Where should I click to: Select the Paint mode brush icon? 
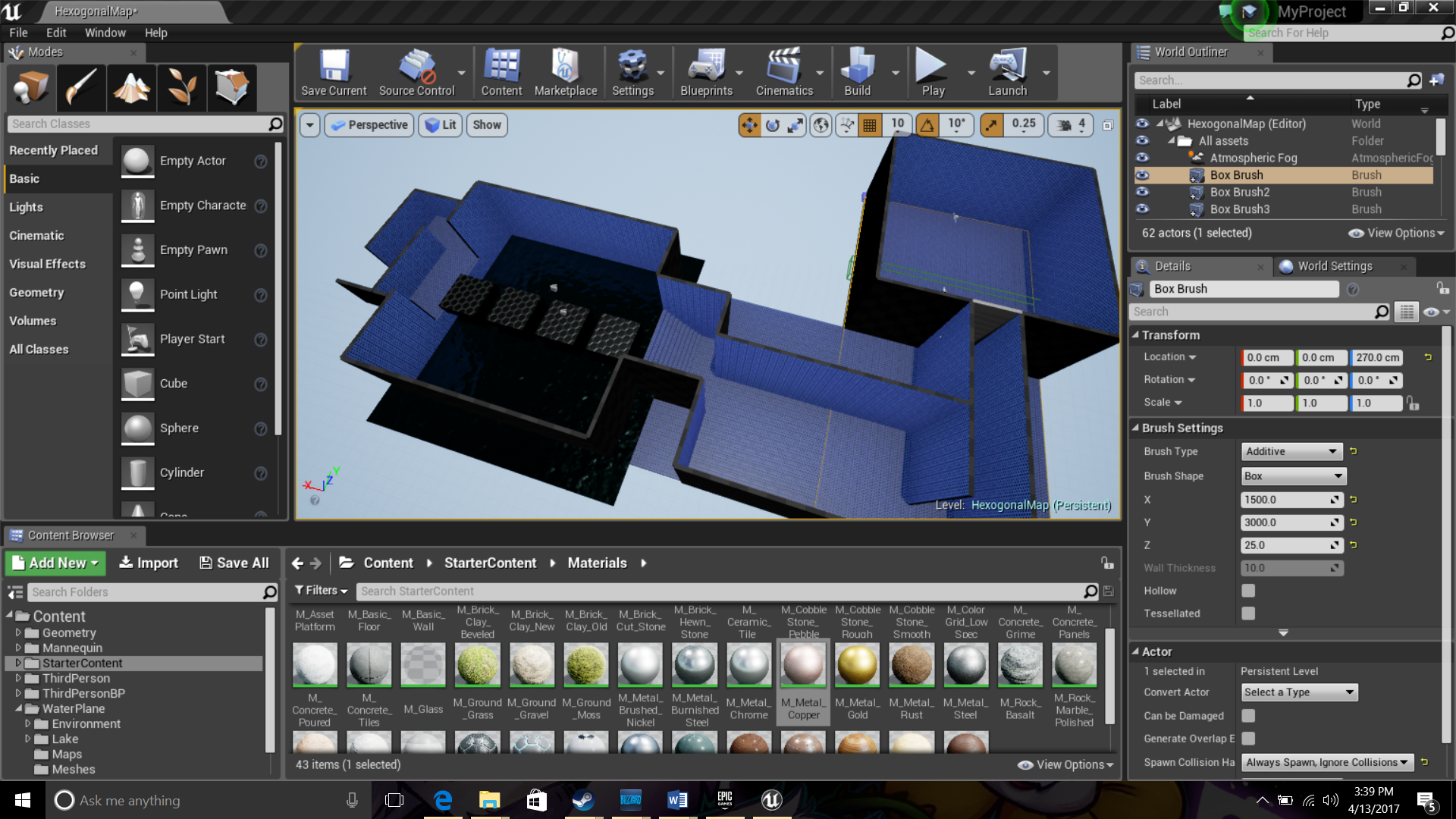point(81,87)
